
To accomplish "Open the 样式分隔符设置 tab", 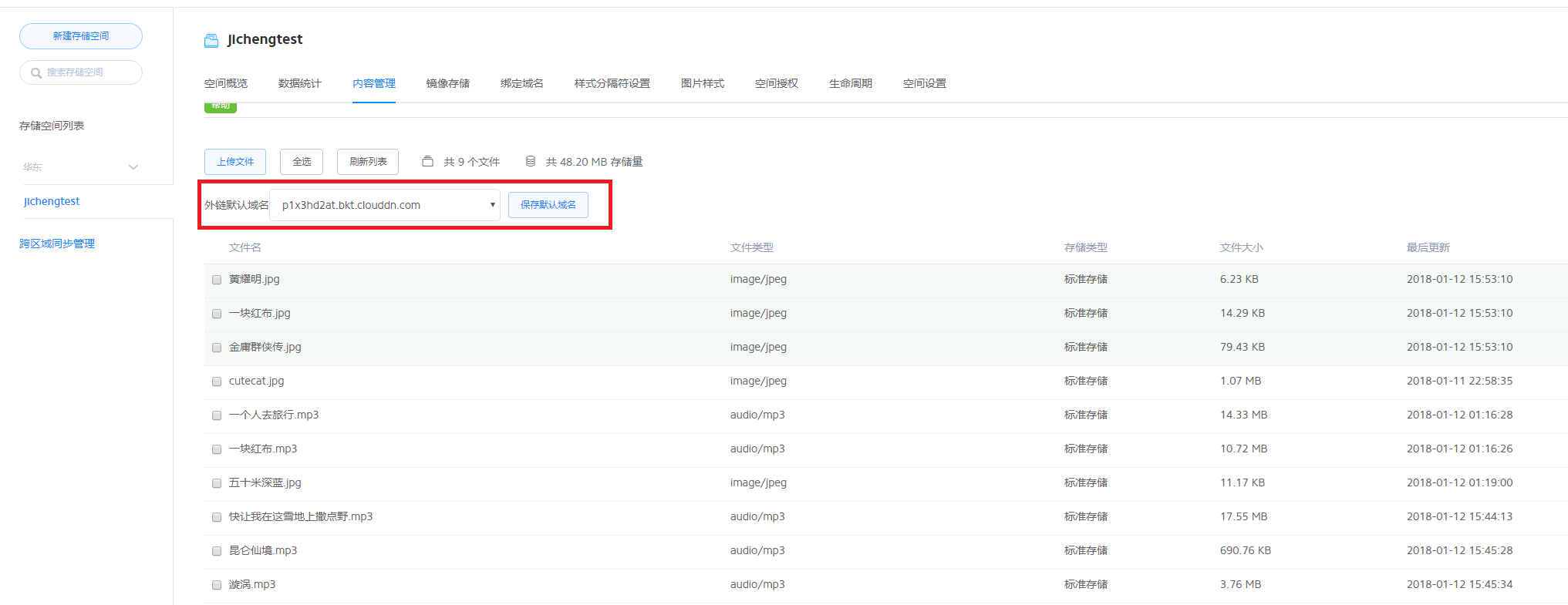I will pyautogui.click(x=612, y=83).
